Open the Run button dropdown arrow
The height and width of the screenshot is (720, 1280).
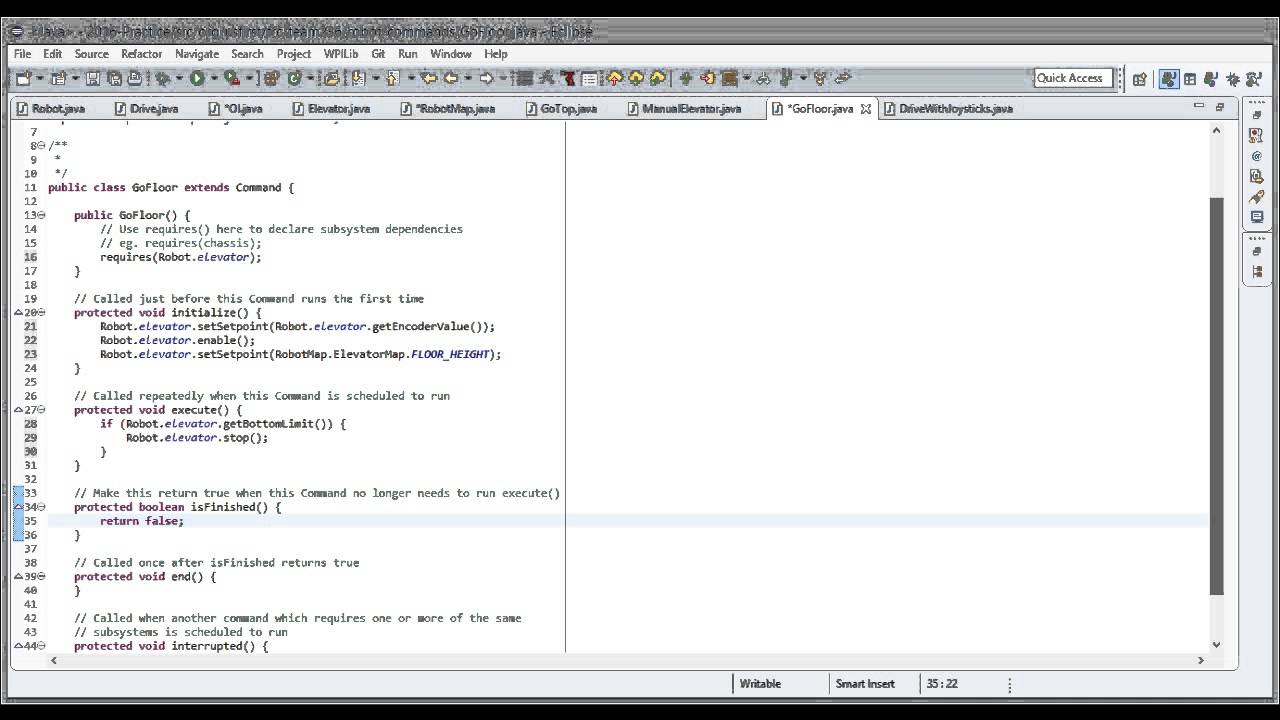213,78
